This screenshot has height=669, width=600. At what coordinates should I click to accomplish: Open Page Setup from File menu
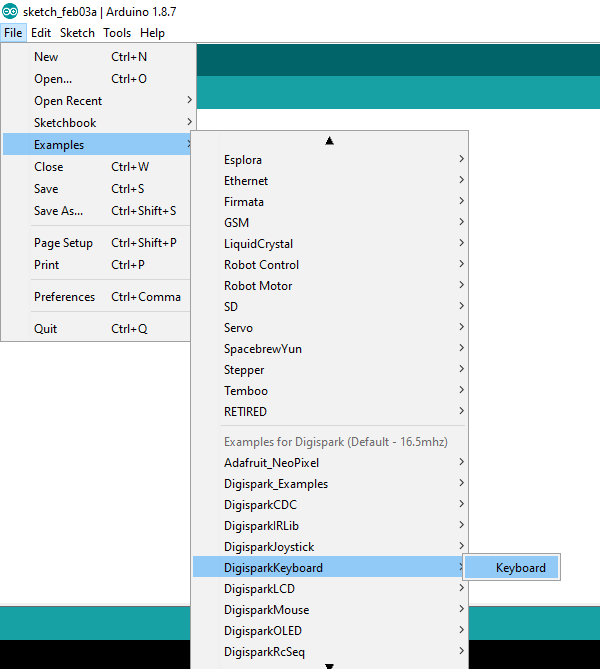click(96, 243)
